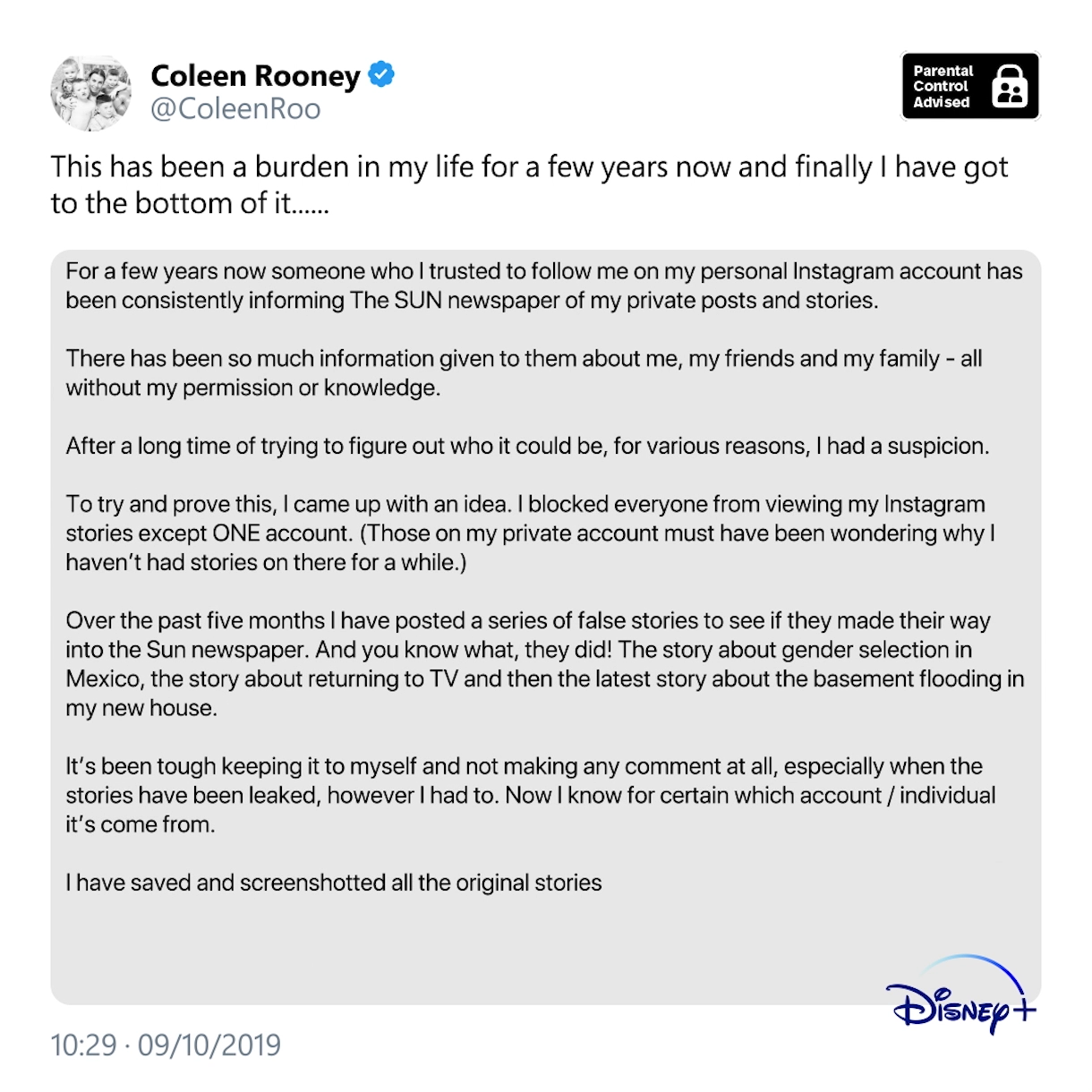1092x1092 pixels.
Task: Click the lock icon in the parental badge
Action: 1011,87
